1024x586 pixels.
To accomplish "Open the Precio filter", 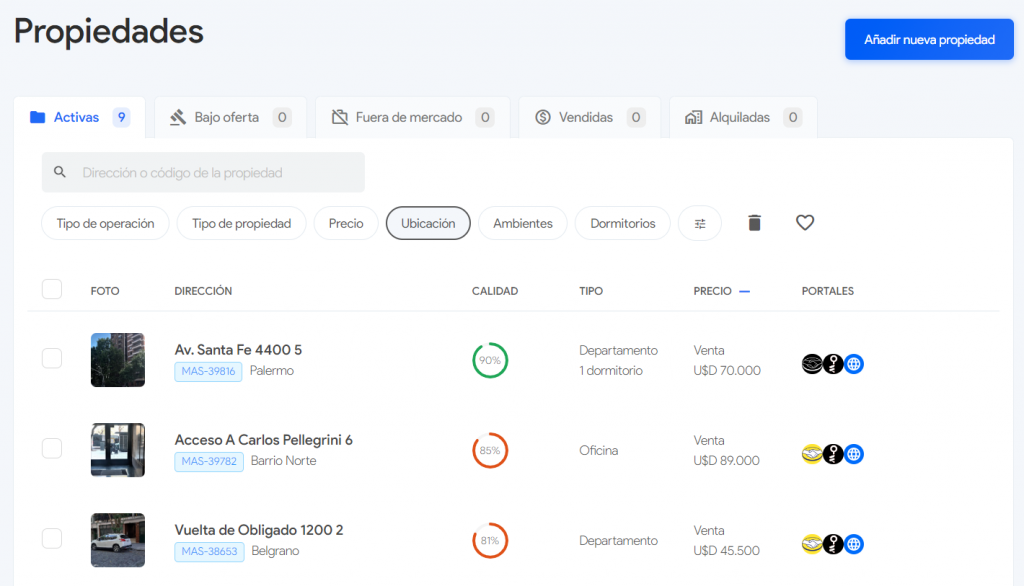I will click(346, 223).
